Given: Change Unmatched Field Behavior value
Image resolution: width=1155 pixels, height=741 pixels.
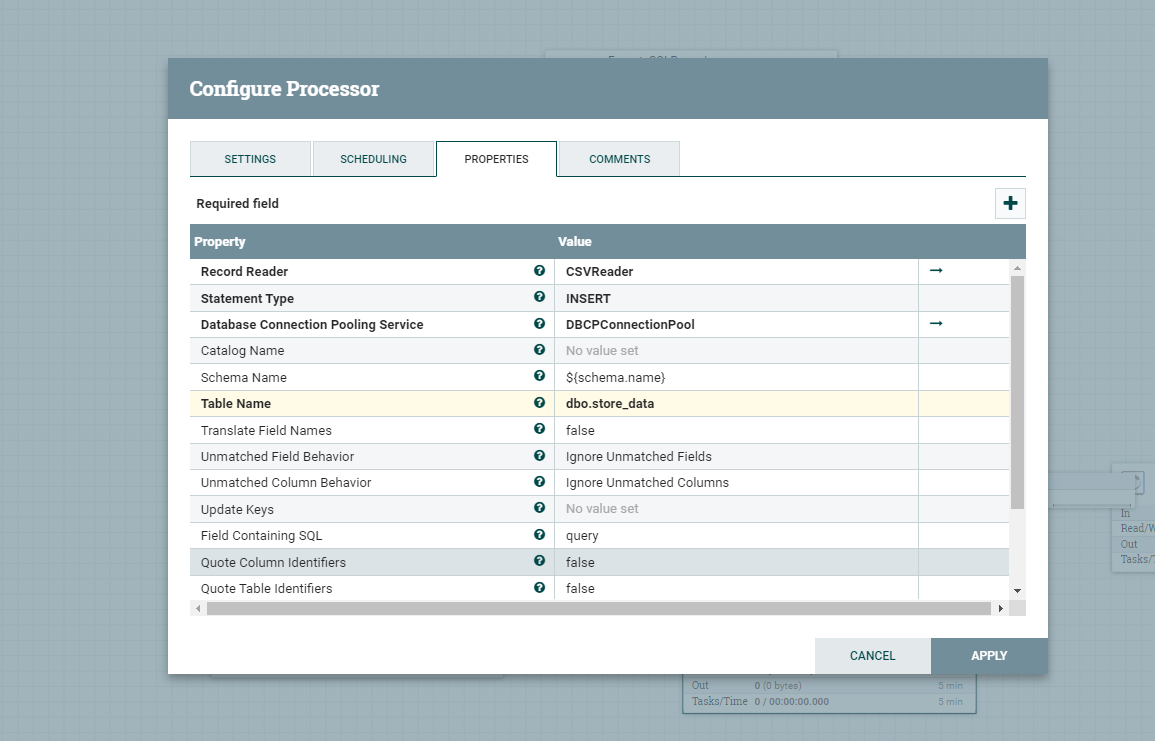Looking at the screenshot, I should point(735,456).
